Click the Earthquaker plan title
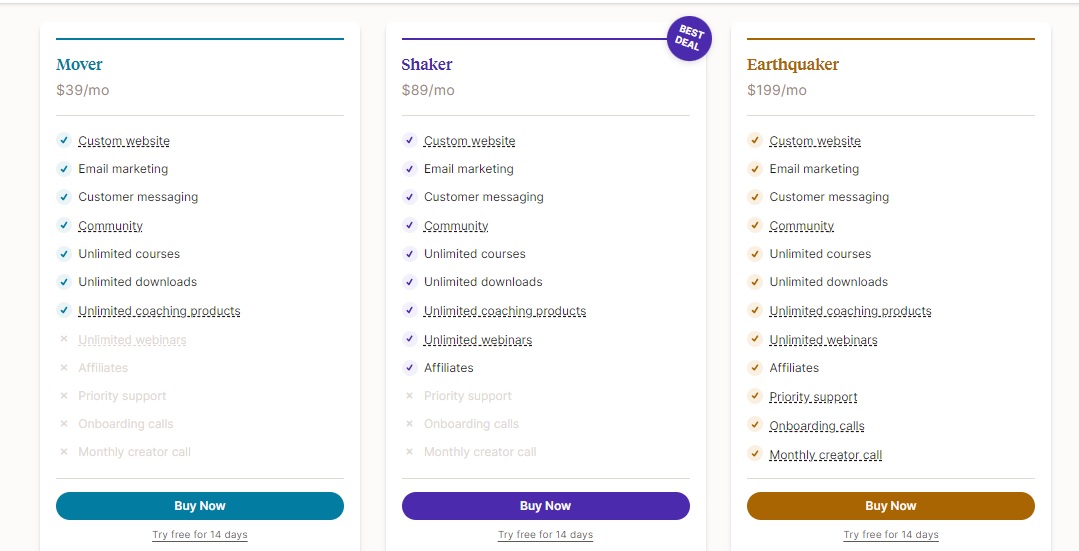The height and width of the screenshot is (551, 1079). click(793, 65)
